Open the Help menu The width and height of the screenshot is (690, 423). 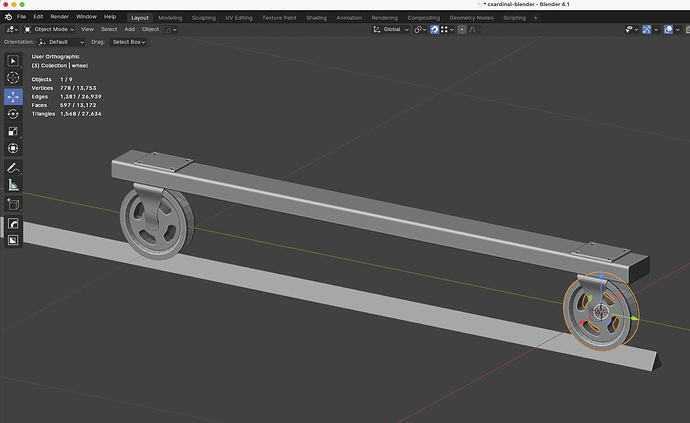pos(110,17)
